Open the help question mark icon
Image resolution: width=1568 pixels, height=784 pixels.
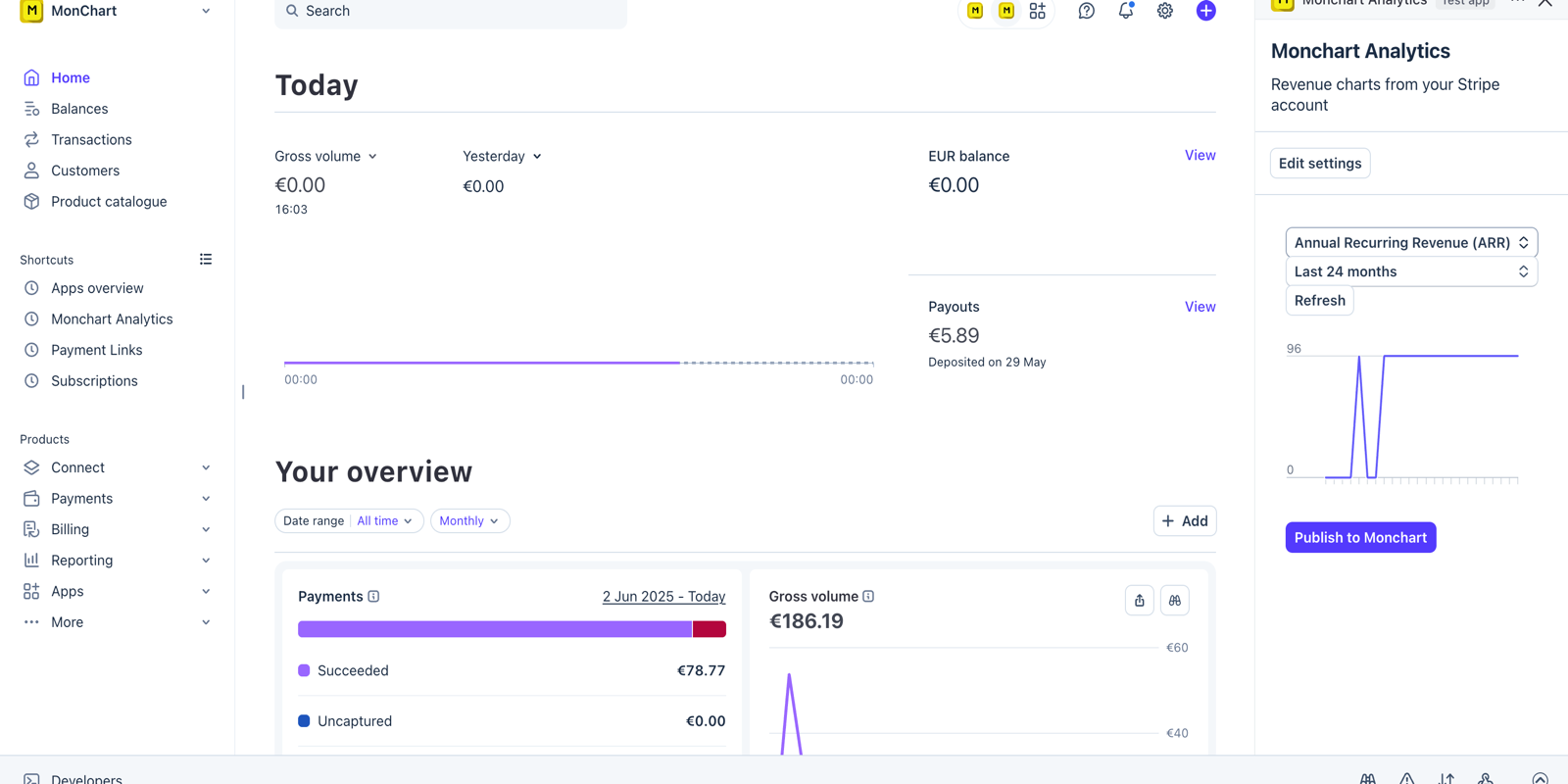pos(1086,11)
